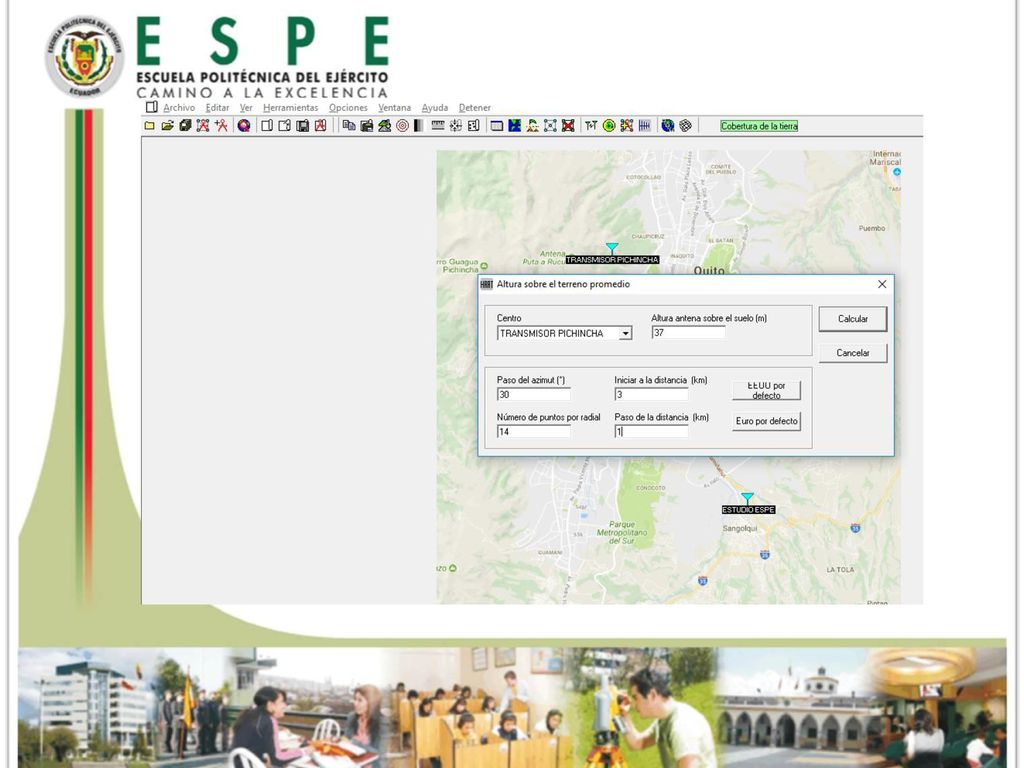The image size is (1024, 768).
Task: Click the red picture page toolbar icon
Action: 320,125
